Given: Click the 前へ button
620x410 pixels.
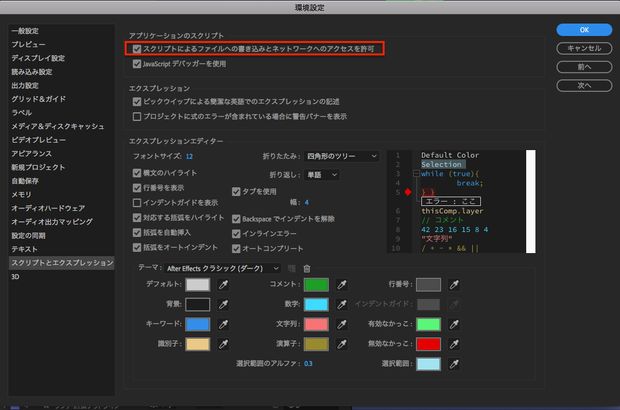Looking at the screenshot, I should pyautogui.click(x=584, y=67).
